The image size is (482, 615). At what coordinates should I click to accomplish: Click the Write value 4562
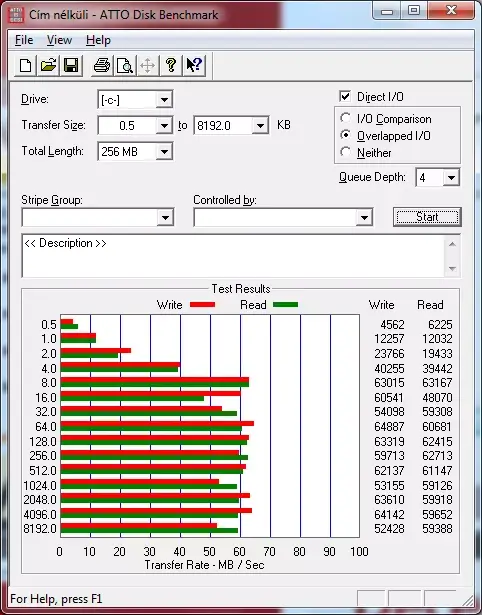392,325
